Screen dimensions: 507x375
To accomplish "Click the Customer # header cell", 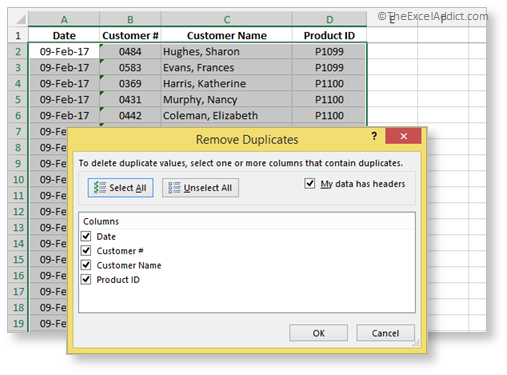I will click(130, 35).
